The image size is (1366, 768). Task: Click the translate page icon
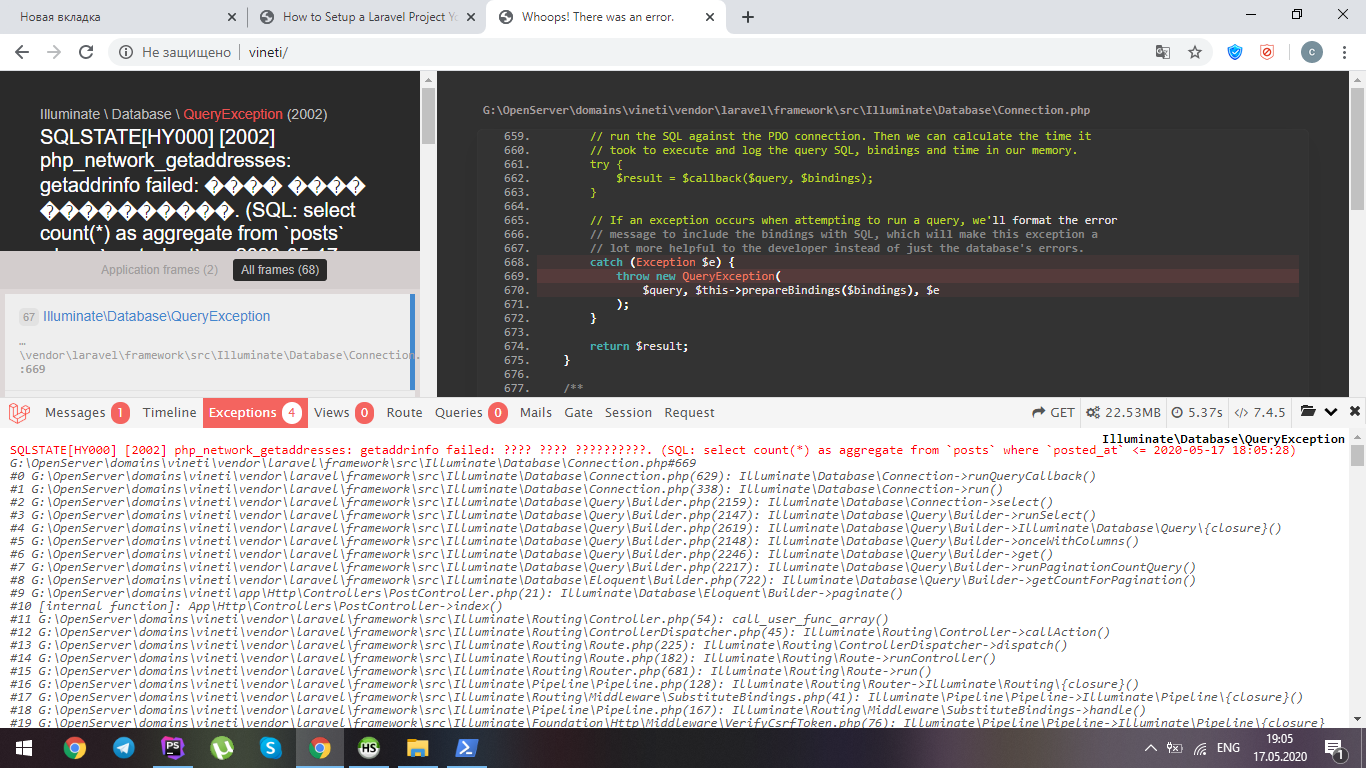(1163, 52)
